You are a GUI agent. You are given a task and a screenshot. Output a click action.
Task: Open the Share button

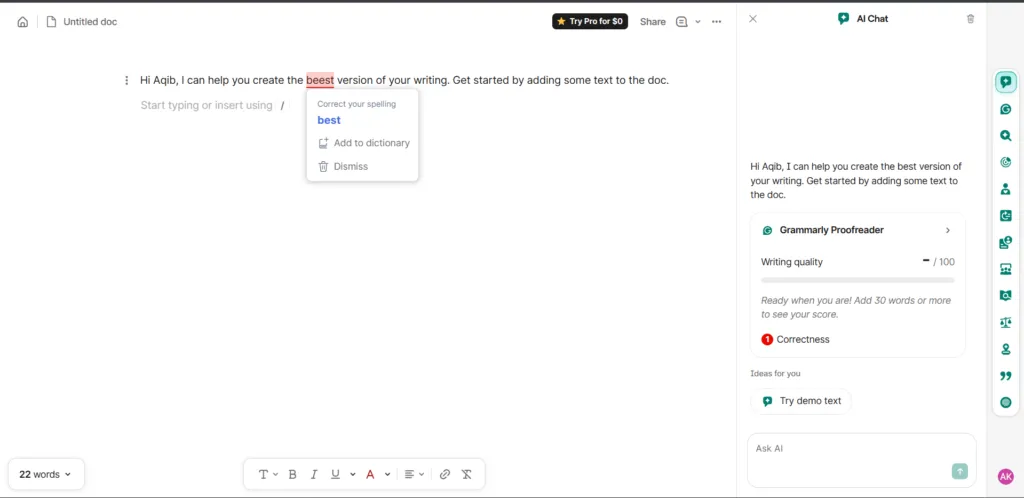coord(652,22)
